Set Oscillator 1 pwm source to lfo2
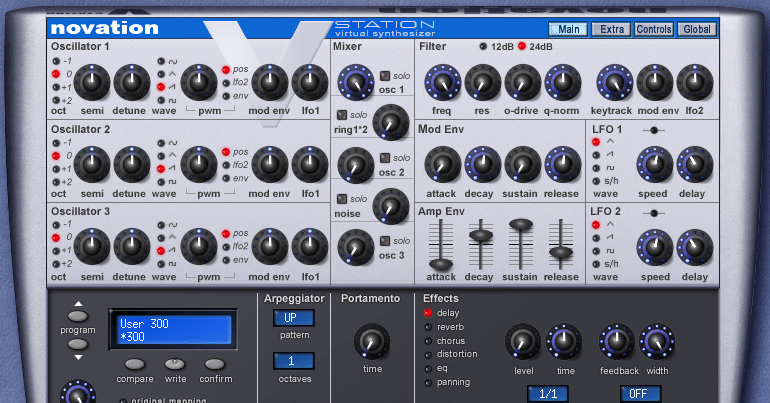The image size is (770, 403). [x=226, y=83]
